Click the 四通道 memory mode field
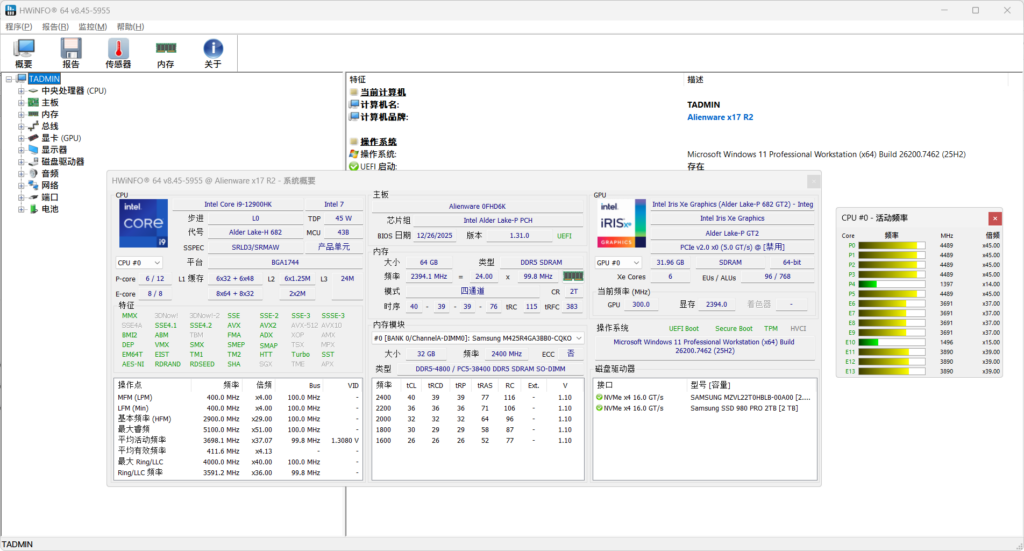Viewport: 1024px width, 551px height. tap(472, 291)
